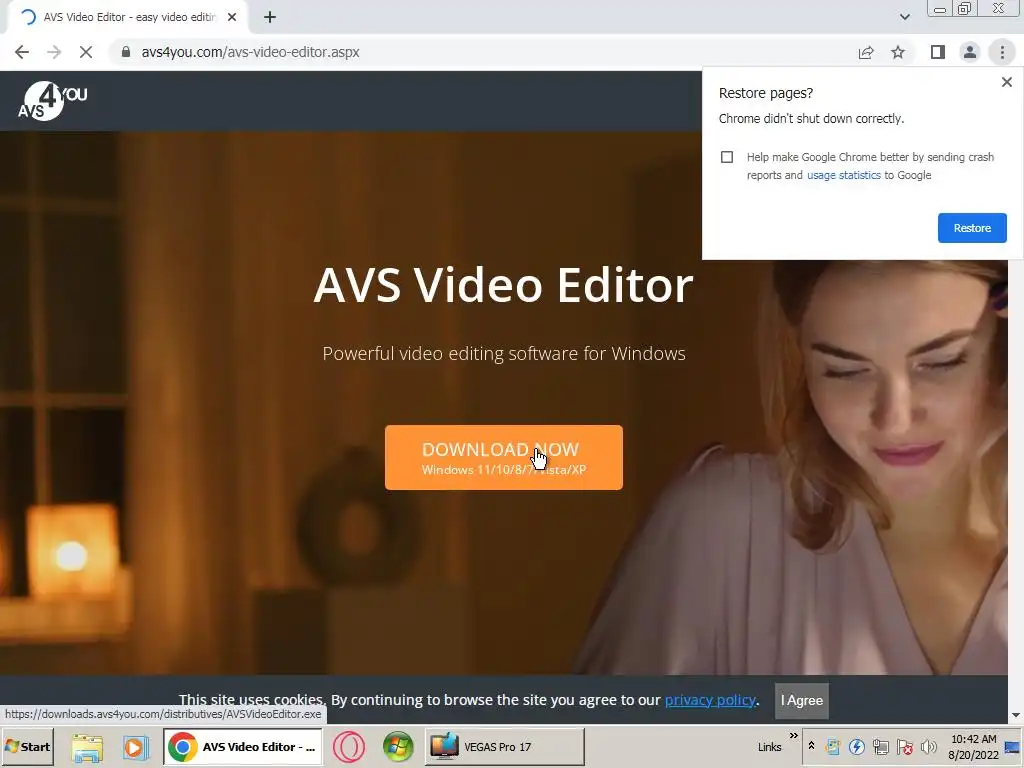Open Action Center flag icon
Viewport: 1024px width, 768px height.
coord(904,746)
